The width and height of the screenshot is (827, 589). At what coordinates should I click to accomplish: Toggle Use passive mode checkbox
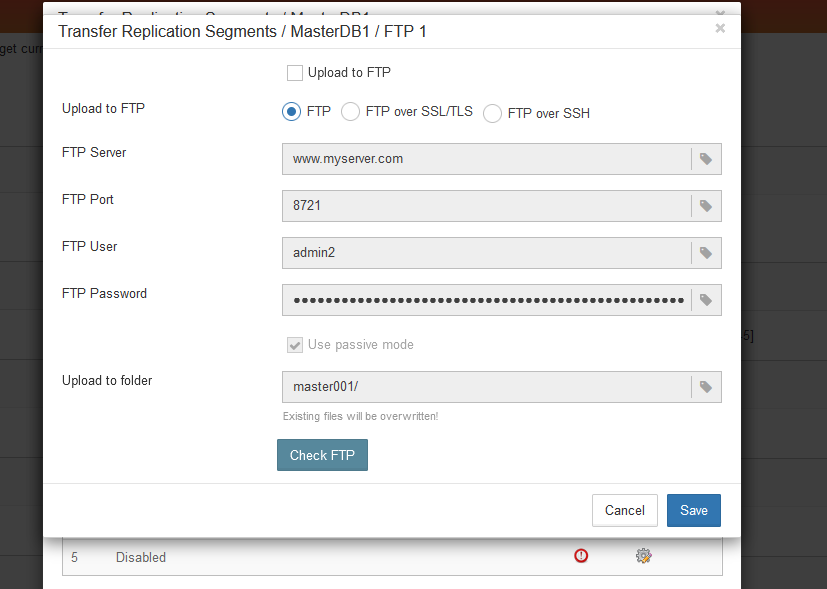click(x=295, y=345)
